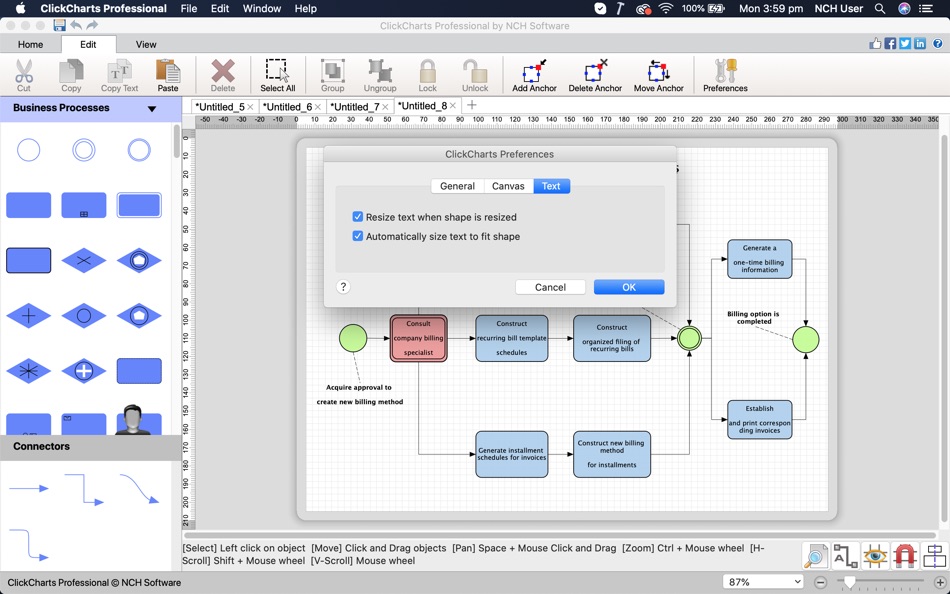Click the blue help icon at top right
This screenshot has width=950, height=594.
point(937,44)
